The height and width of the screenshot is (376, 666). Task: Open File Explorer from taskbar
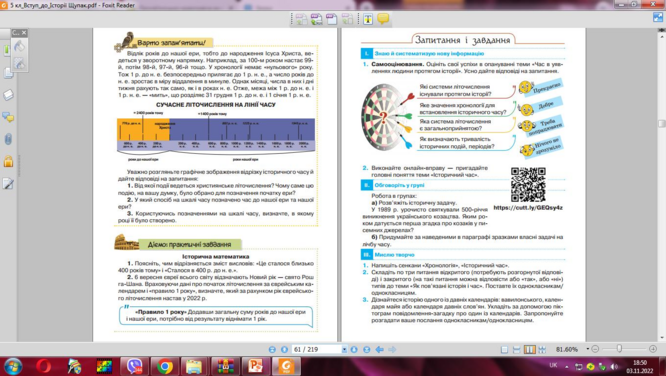195,366
